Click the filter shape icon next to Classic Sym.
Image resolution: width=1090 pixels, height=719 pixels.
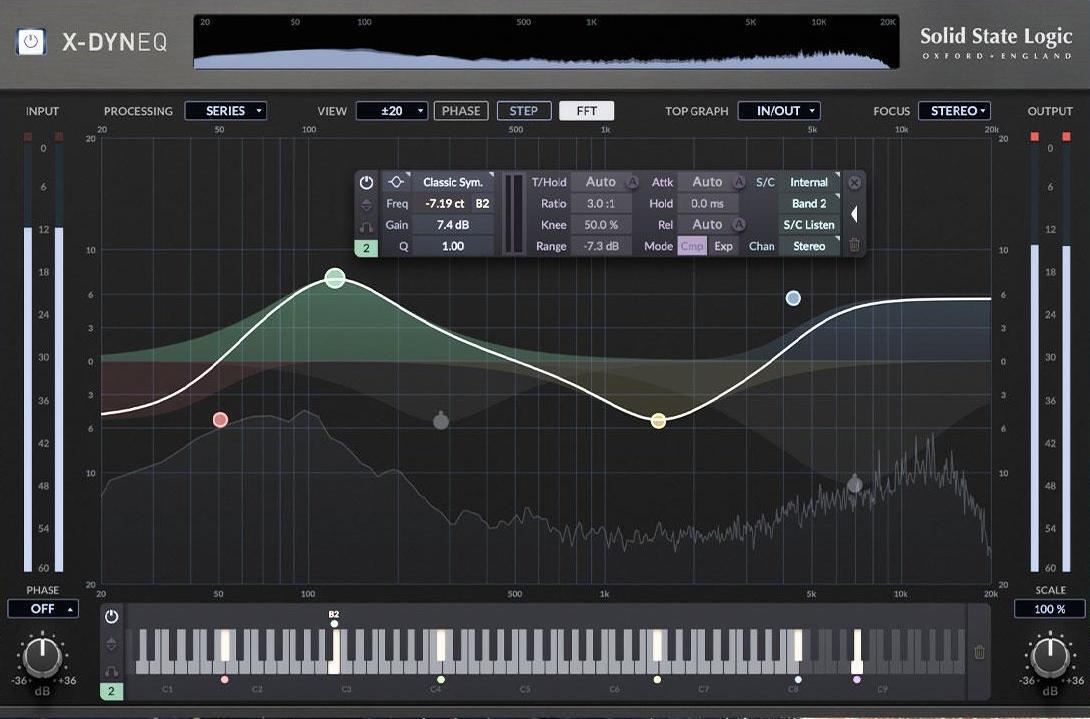(396, 182)
